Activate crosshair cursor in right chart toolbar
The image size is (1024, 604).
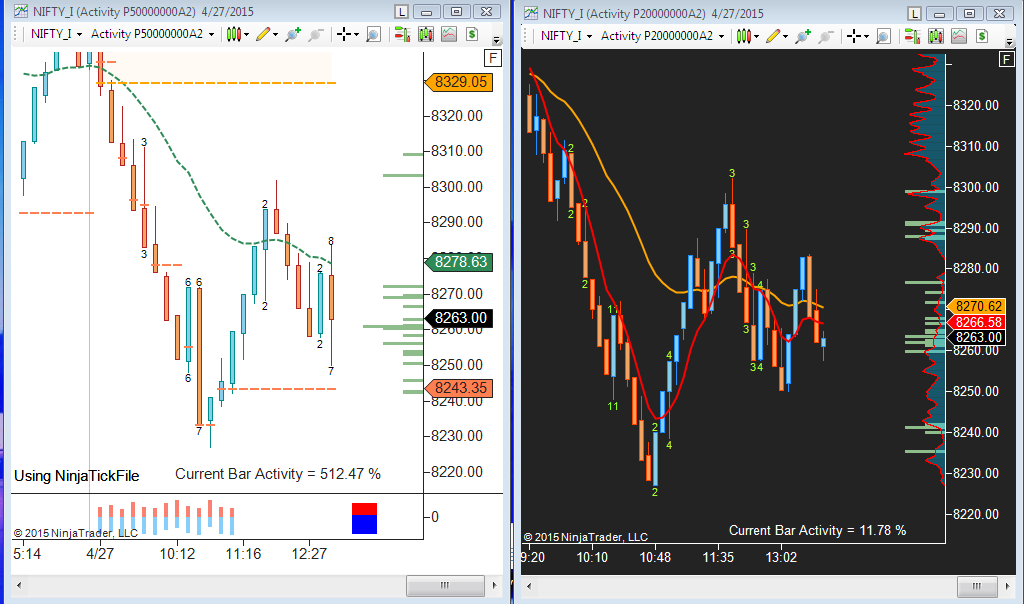[x=854, y=36]
